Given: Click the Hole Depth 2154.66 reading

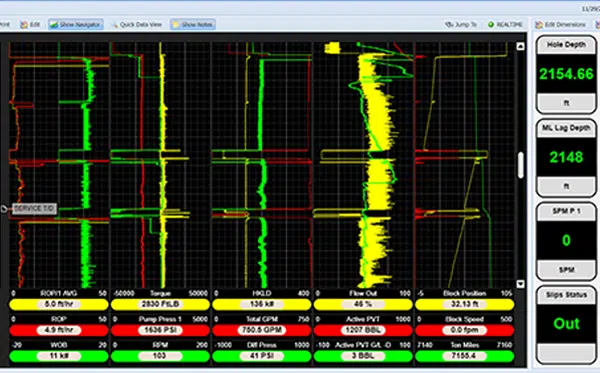Looking at the screenshot, I should point(566,74).
